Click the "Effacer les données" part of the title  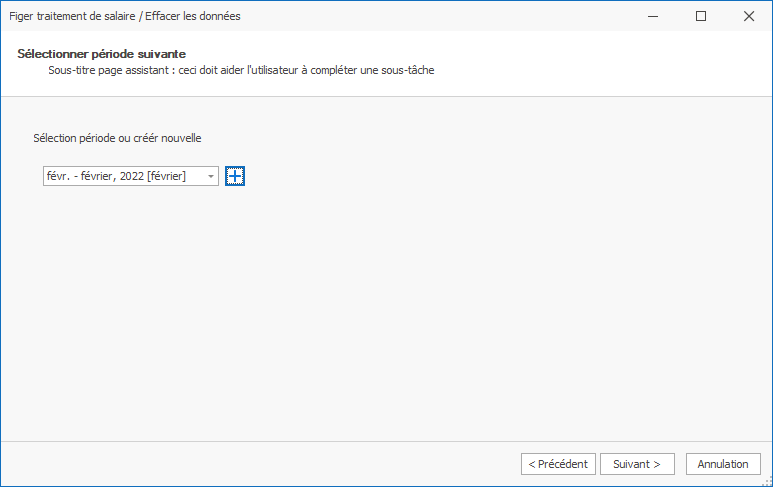coord(193,16)
